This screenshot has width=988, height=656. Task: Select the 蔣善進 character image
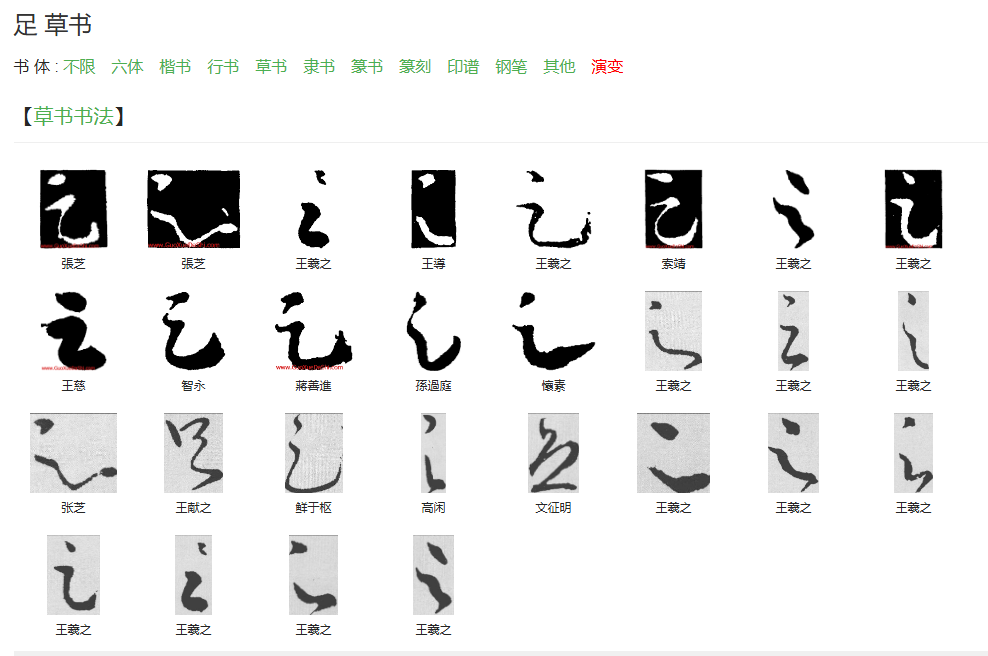[314, 330]
